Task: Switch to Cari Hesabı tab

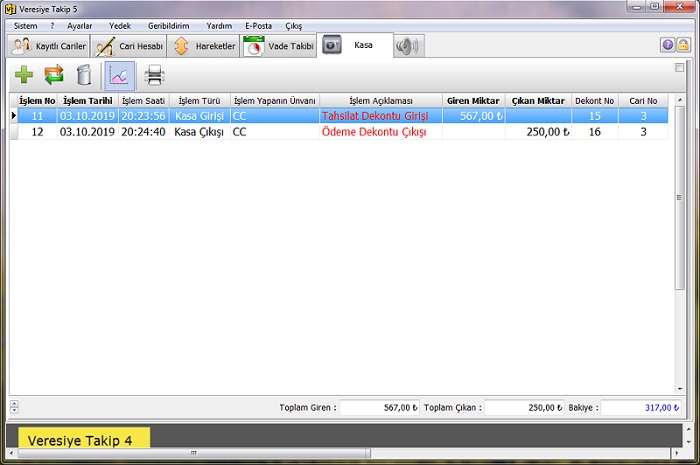Action: 129,46
